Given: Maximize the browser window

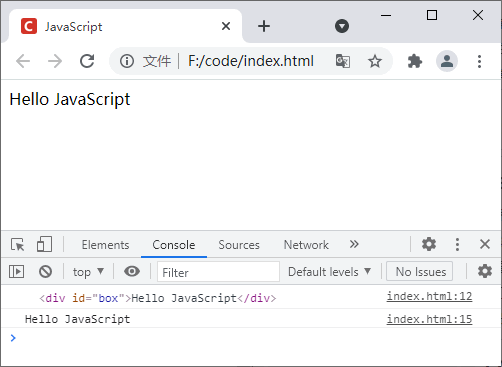Looking at the screenshot, I should coord(432,15).
